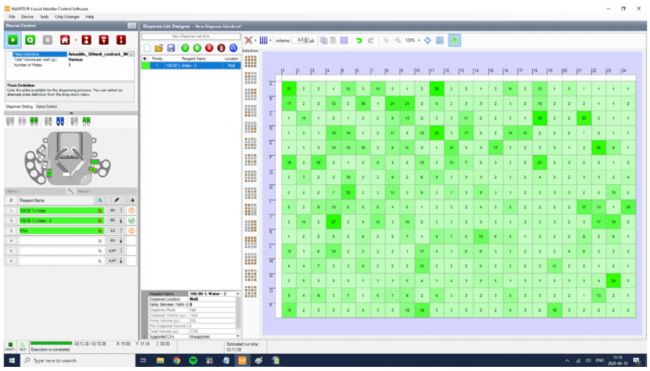This screenshot has width=650, height=371.
Task: Click the gray Stop square icon
Action: pos(48,40)
